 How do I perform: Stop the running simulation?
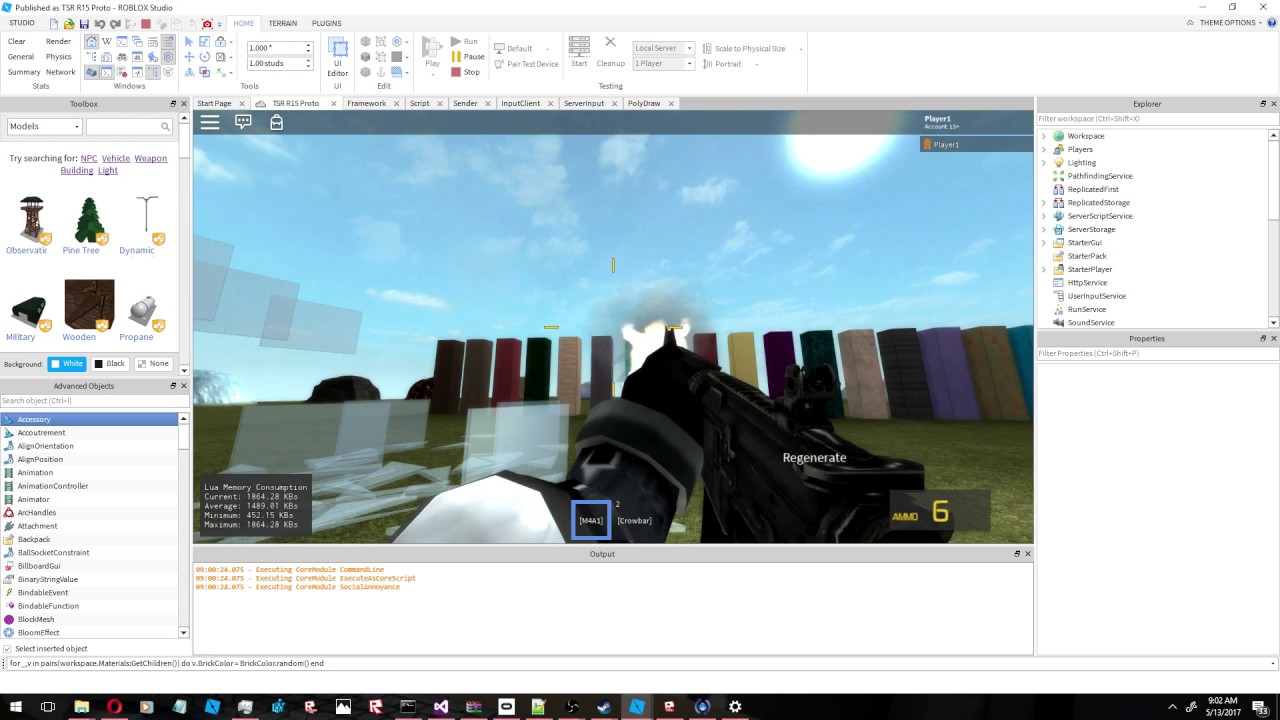point(465,72)
